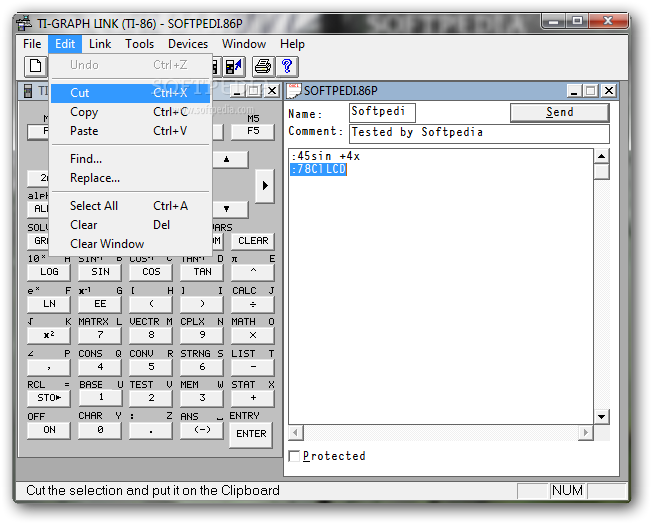Click the negative (-) calculator key
The height and width of the screenshot is (524, 652).
coord(202,430)
